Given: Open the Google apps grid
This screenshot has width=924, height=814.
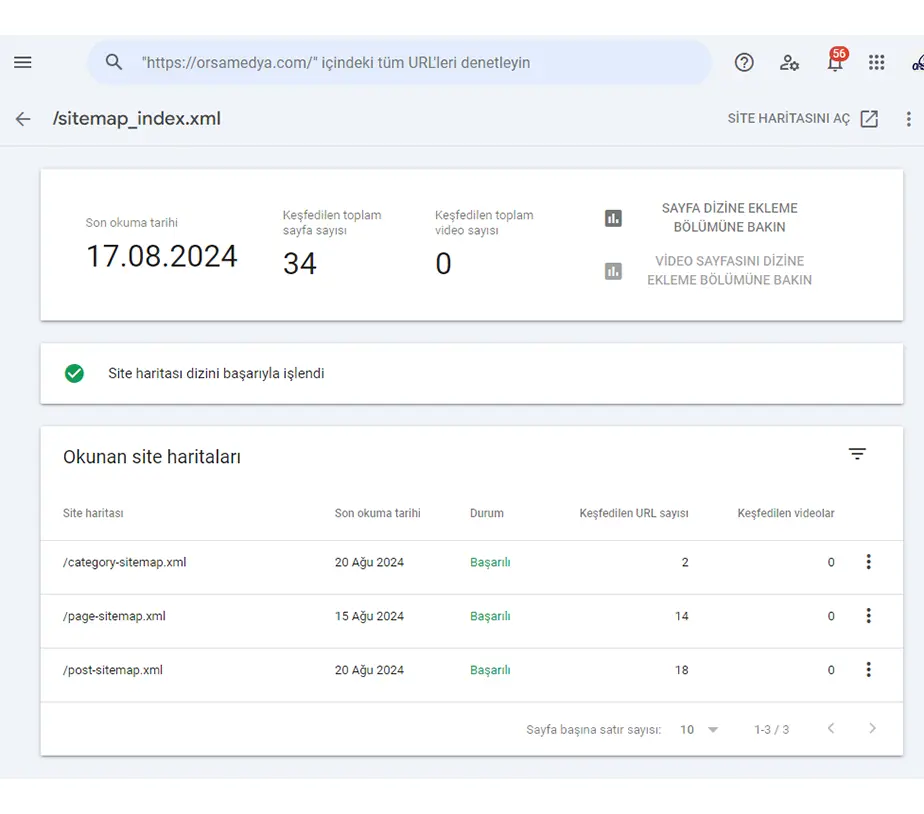Looking at the screenshot, I should (876, 62).
